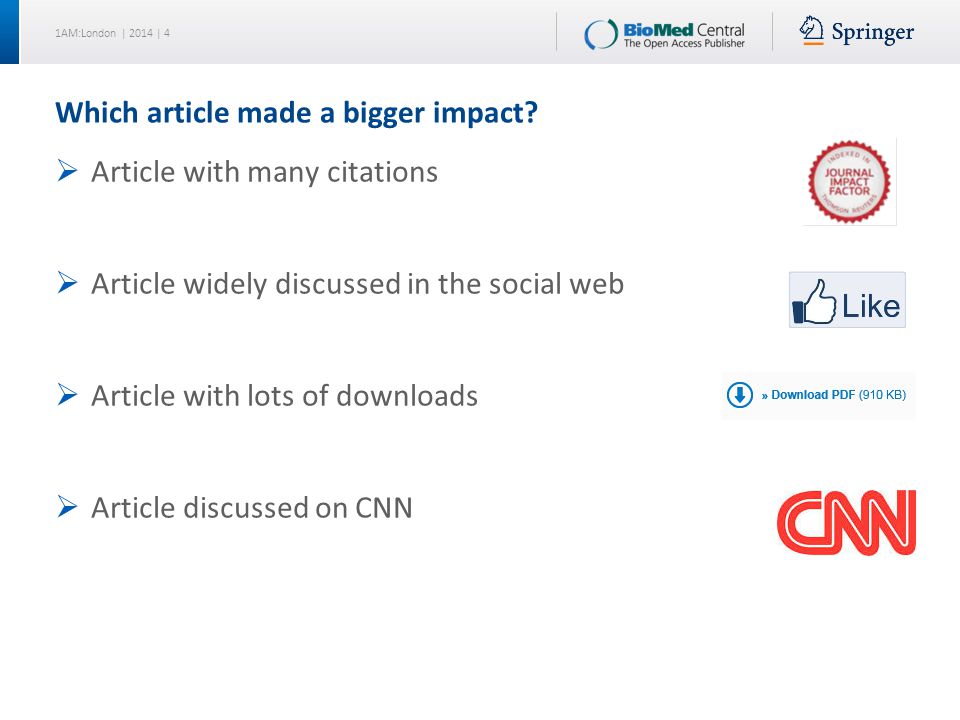
Task: Click the red CNN logo
Action: point(846,522)
